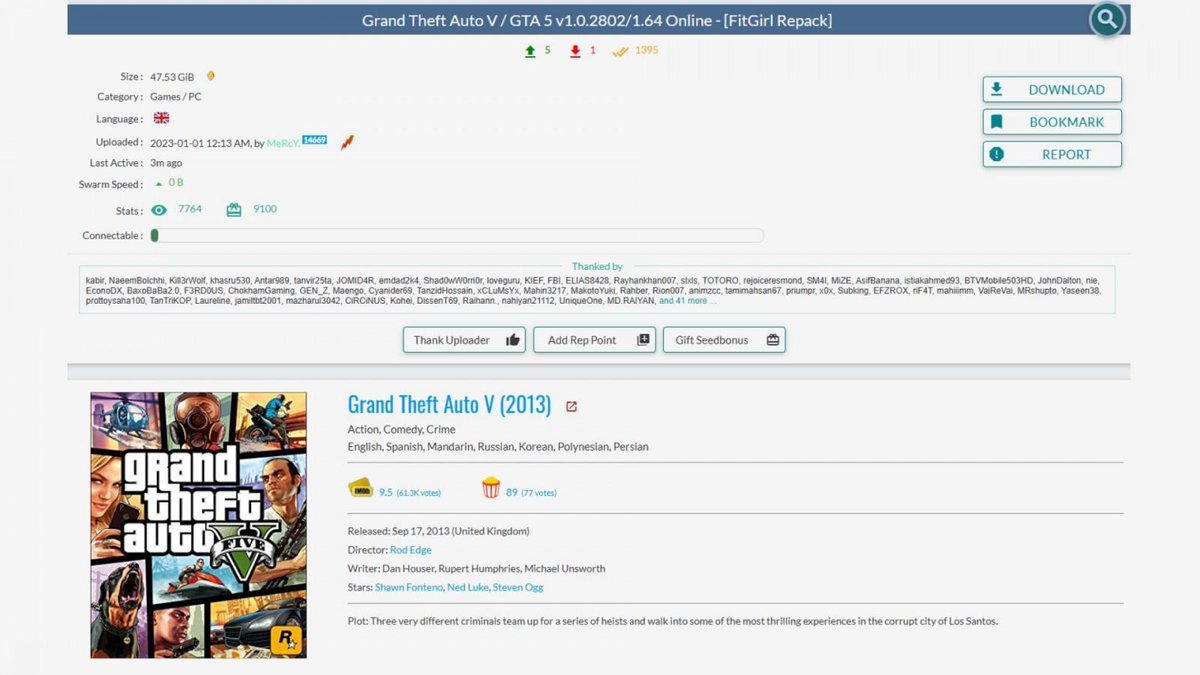The height and width of the screenshot is (675, 1200).
Task: Expand the 'and 41 more' thankers list
Action: tap(687, 301)
